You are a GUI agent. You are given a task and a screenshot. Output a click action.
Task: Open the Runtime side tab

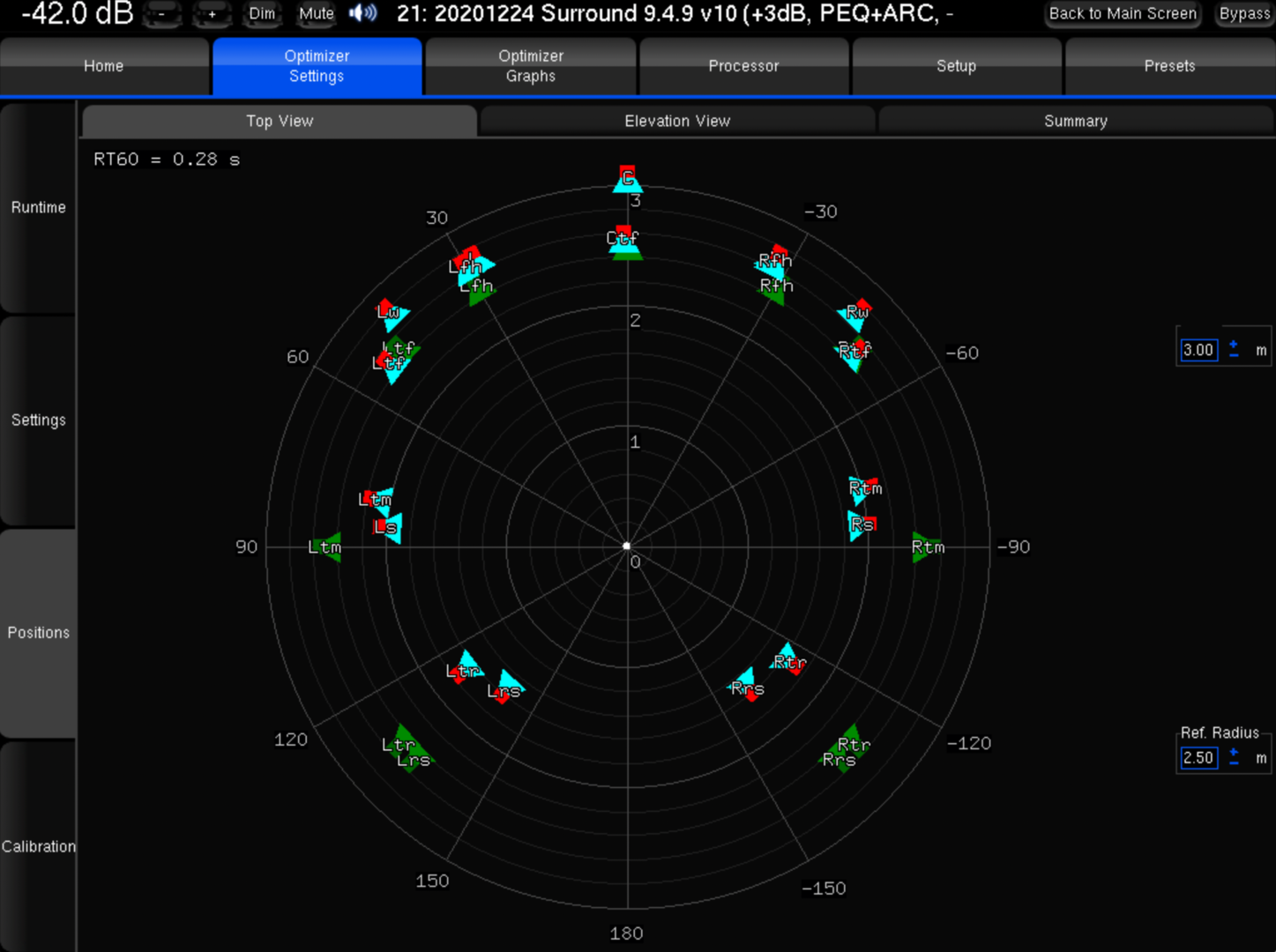pyautogui.click(x=38, y=207)
